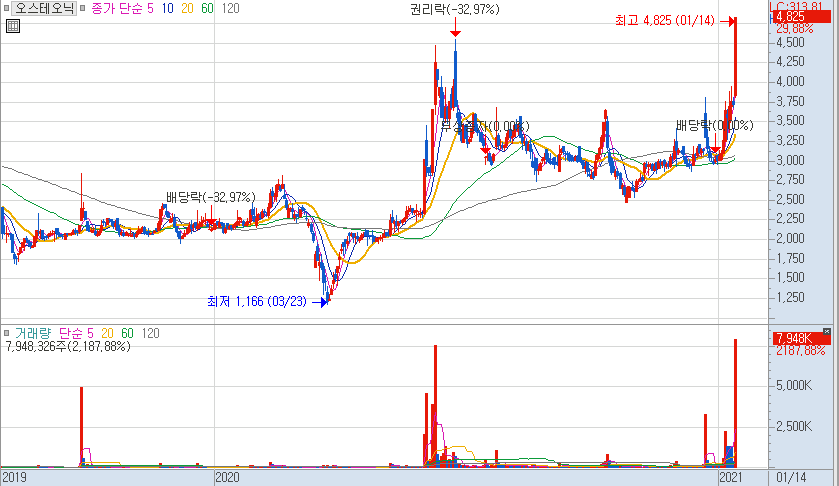Click the 4,000 price axis label
839x486 pixels.
(790, 81)
